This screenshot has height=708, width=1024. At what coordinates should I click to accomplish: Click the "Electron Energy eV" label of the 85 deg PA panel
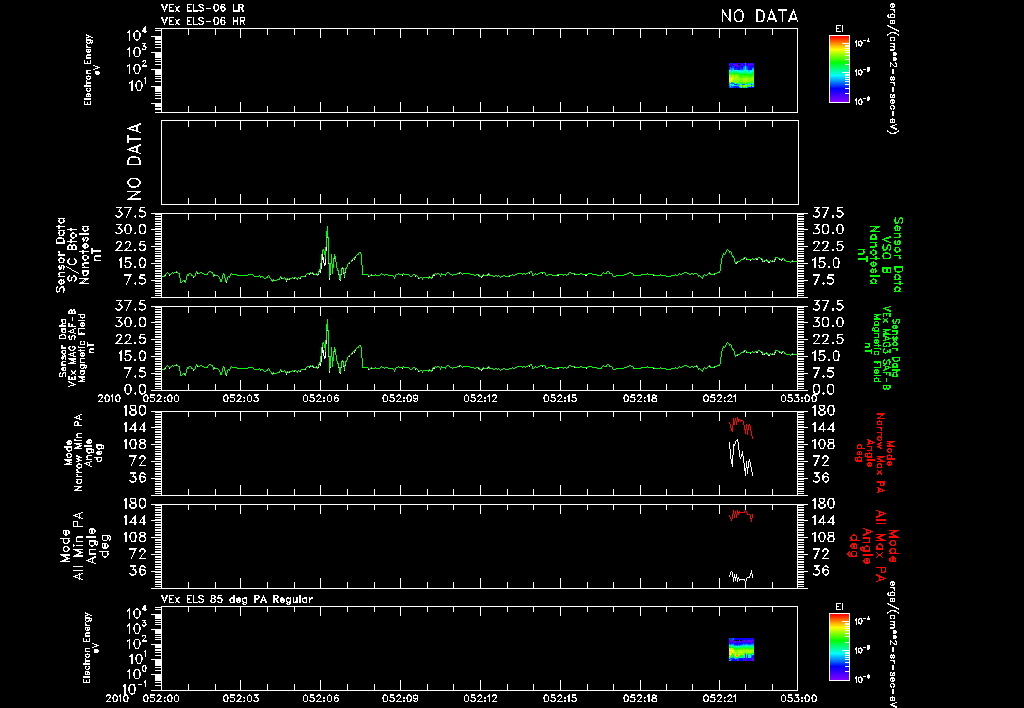tap(90, 648)
